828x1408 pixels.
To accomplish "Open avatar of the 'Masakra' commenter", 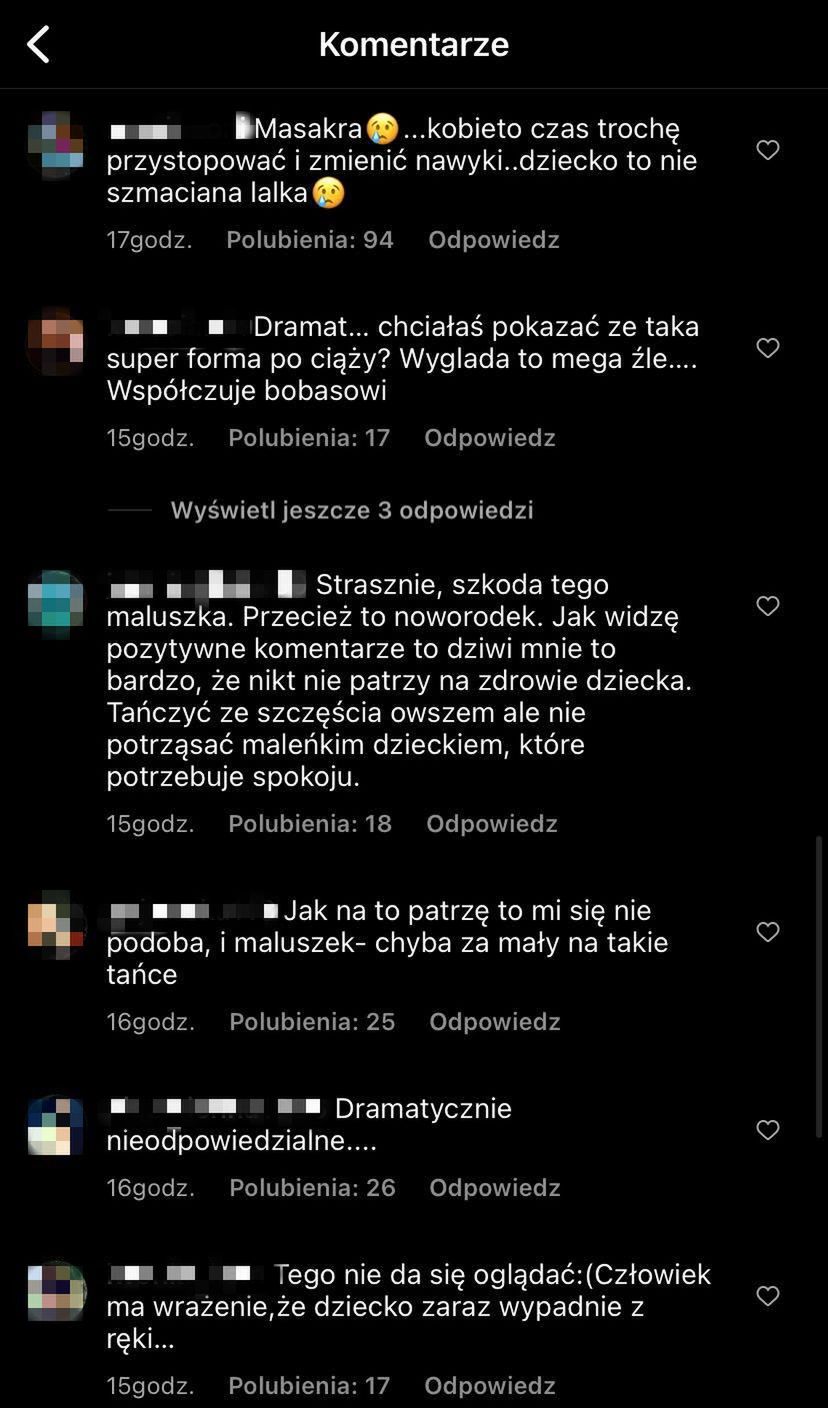I will point(56,143).
